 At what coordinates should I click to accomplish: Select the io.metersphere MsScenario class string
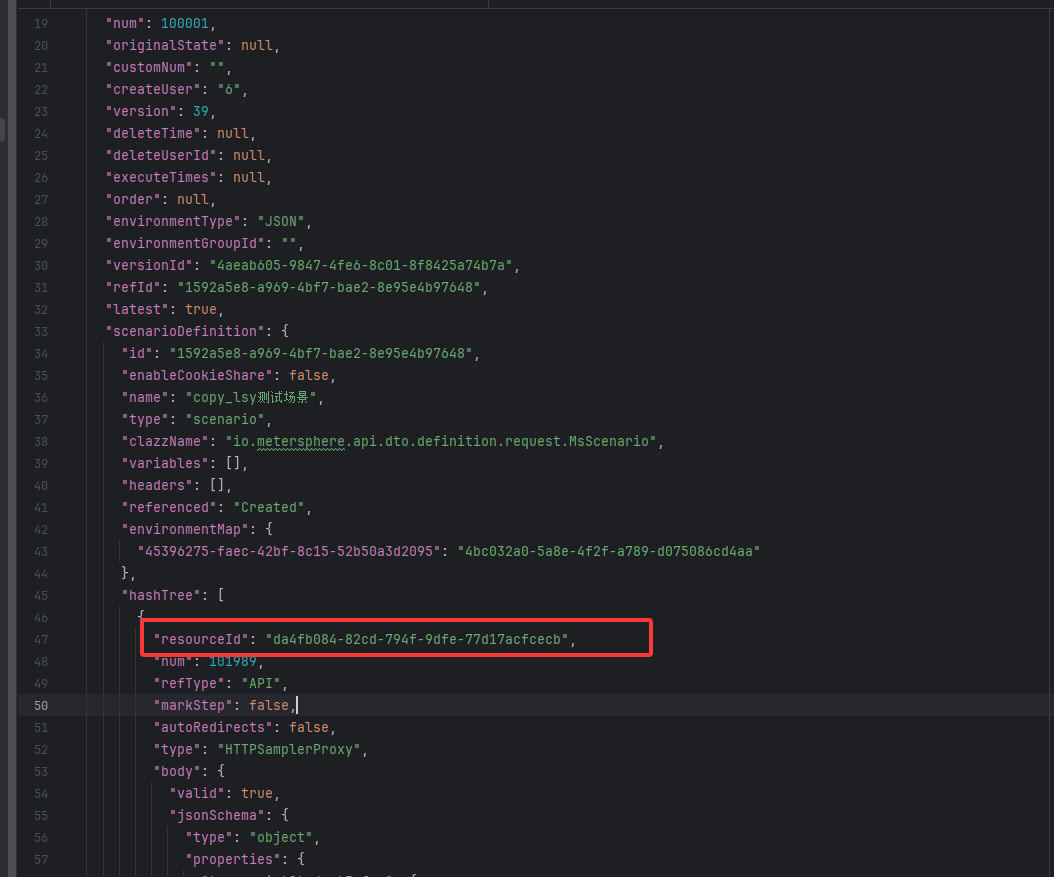click(441, 442)
